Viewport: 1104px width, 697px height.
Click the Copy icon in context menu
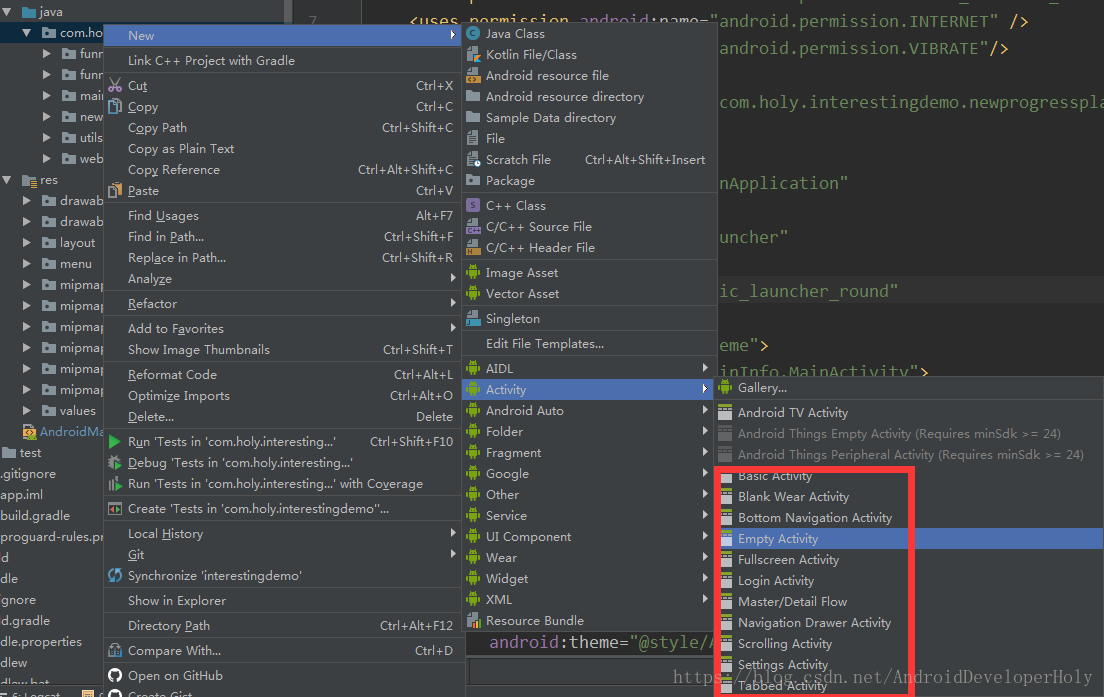(115, 106)
